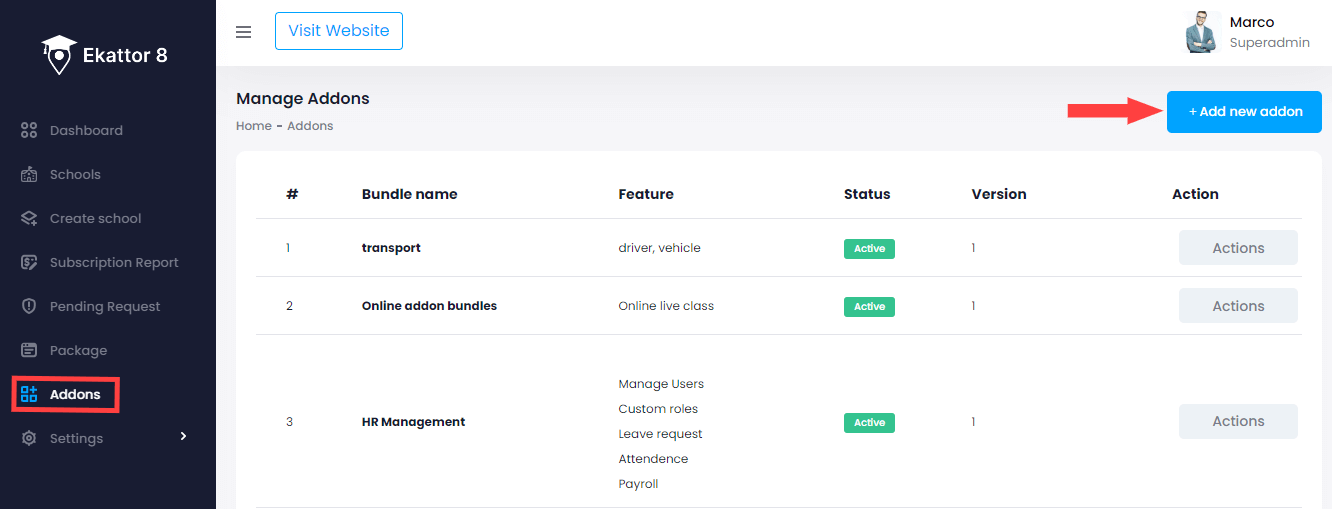Click the Dashboard grid icon in sidebar
The image size is (1332, 509).
[x=29, y=131]
